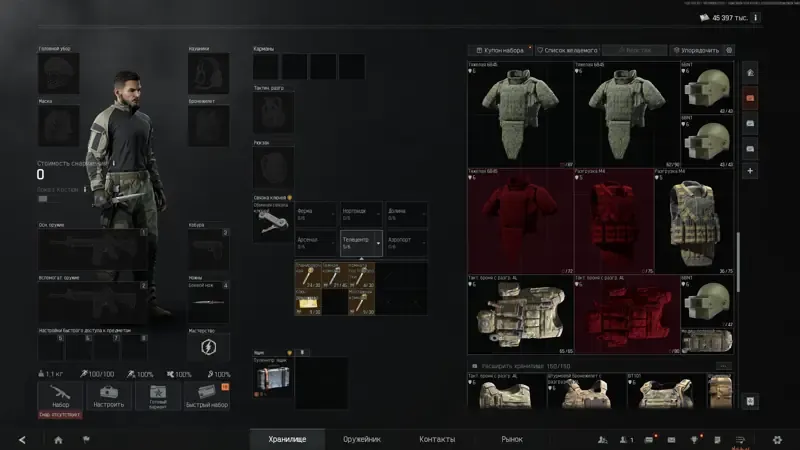Collapse the Телецентр key group dropdown
The width and height of the screenshot is (800, 450).
pos(378,243)
